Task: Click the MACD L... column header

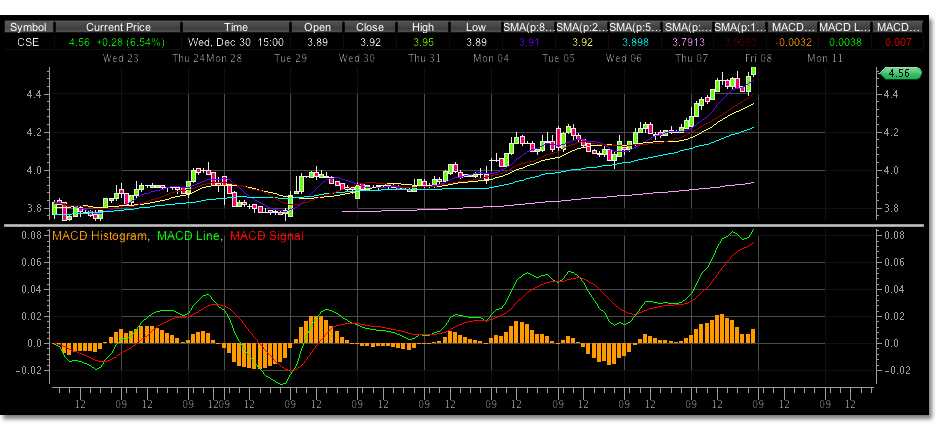Action: point(843,28)
